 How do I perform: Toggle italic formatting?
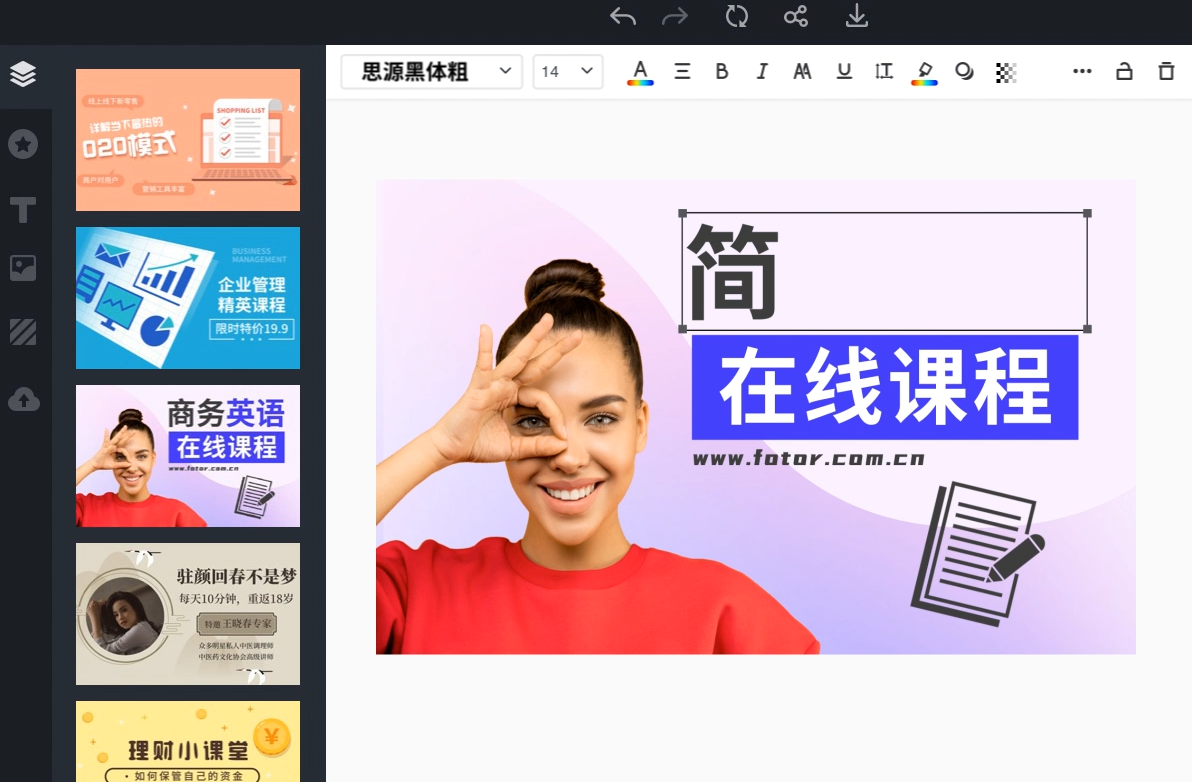pyautogui.click(x=762, y=71)
